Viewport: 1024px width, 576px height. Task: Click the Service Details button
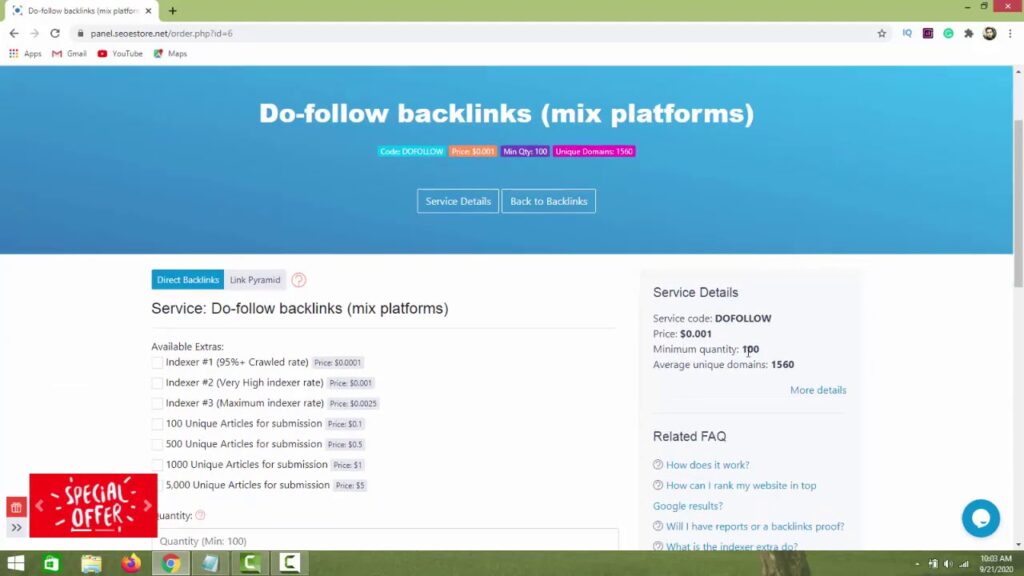[x=458, y=201]
